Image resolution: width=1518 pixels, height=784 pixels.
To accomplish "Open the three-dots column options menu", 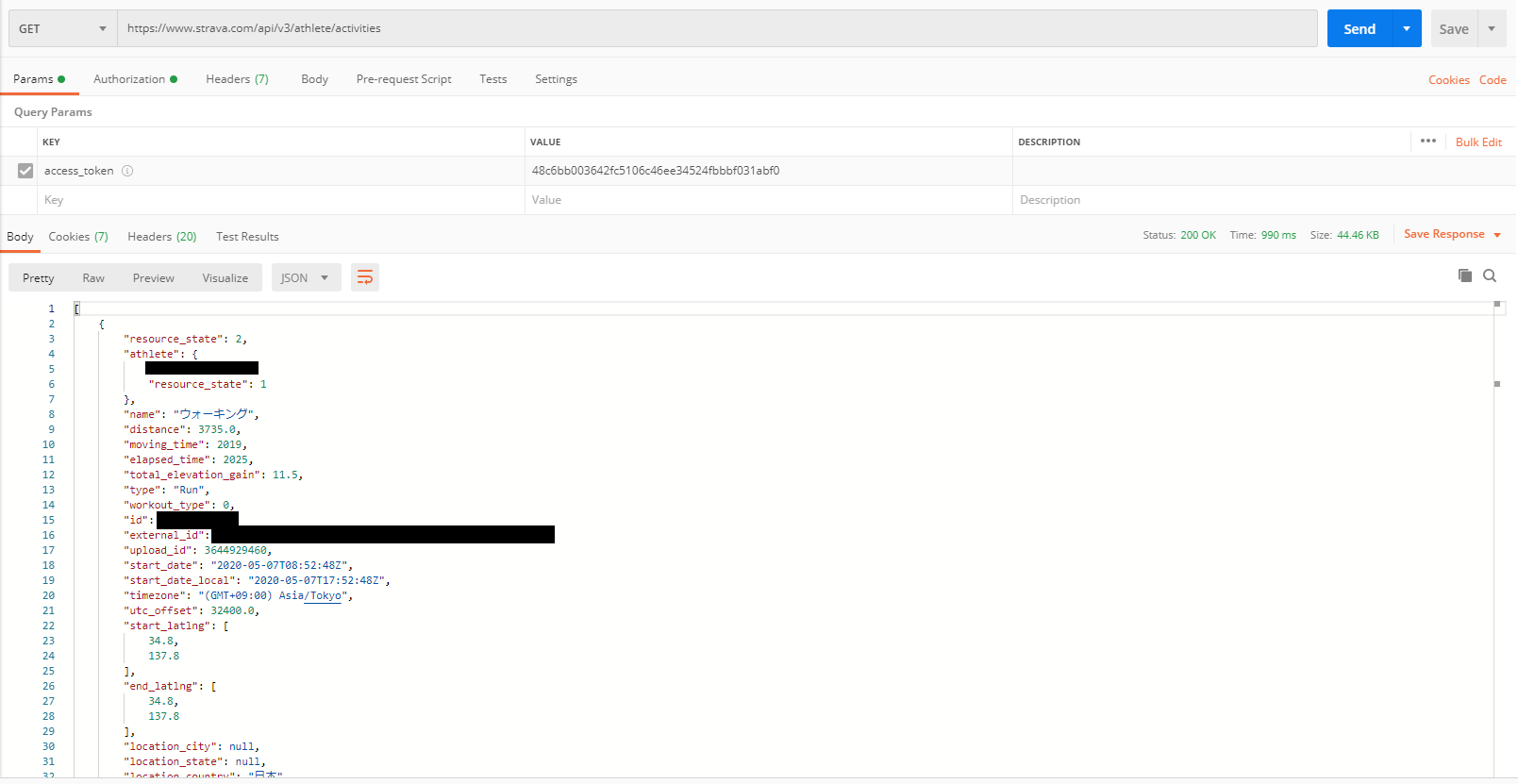I will point(1428,142).
